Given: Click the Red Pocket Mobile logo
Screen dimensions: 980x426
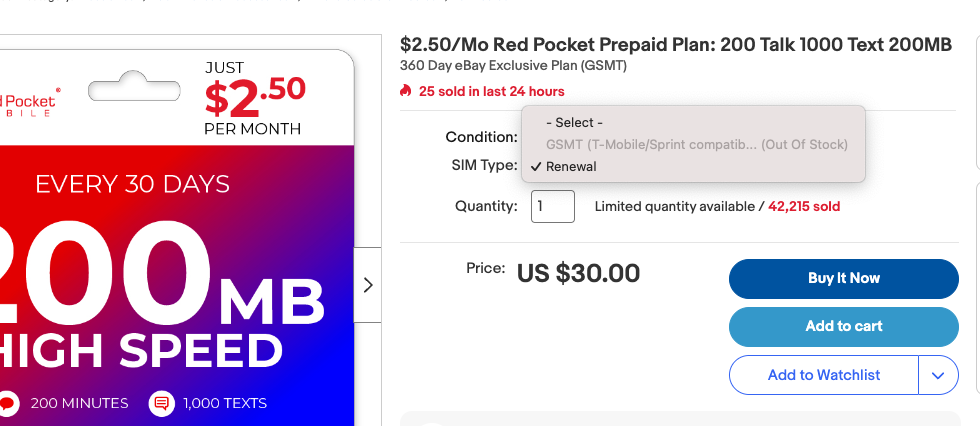Looking at the screenshot, I should pos(30,103).
